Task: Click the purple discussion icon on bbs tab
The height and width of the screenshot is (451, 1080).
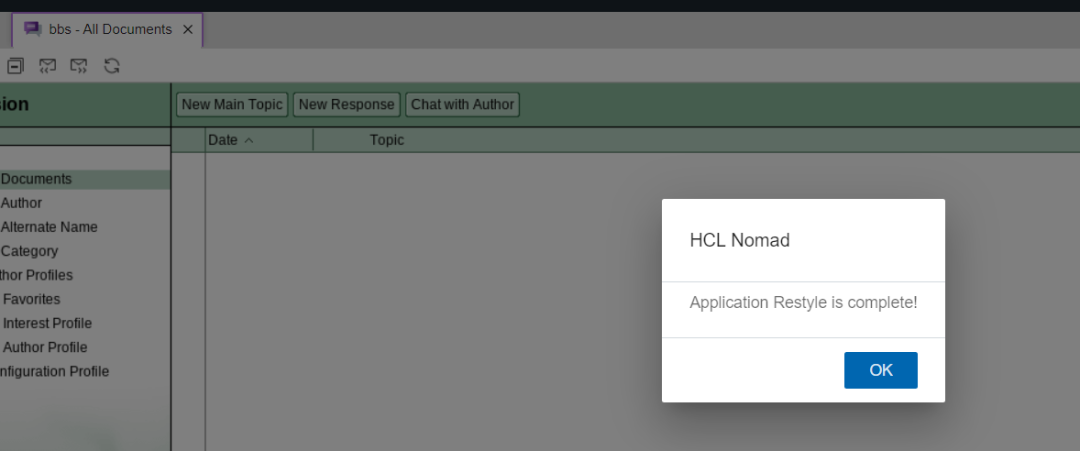Action: pos(32,29)
